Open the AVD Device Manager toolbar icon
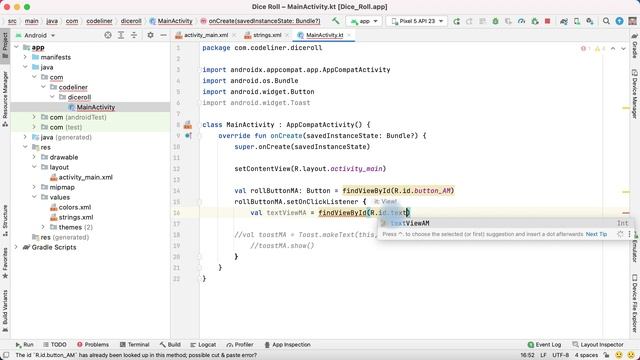This screenshot has width=640, height=360. 577,21
